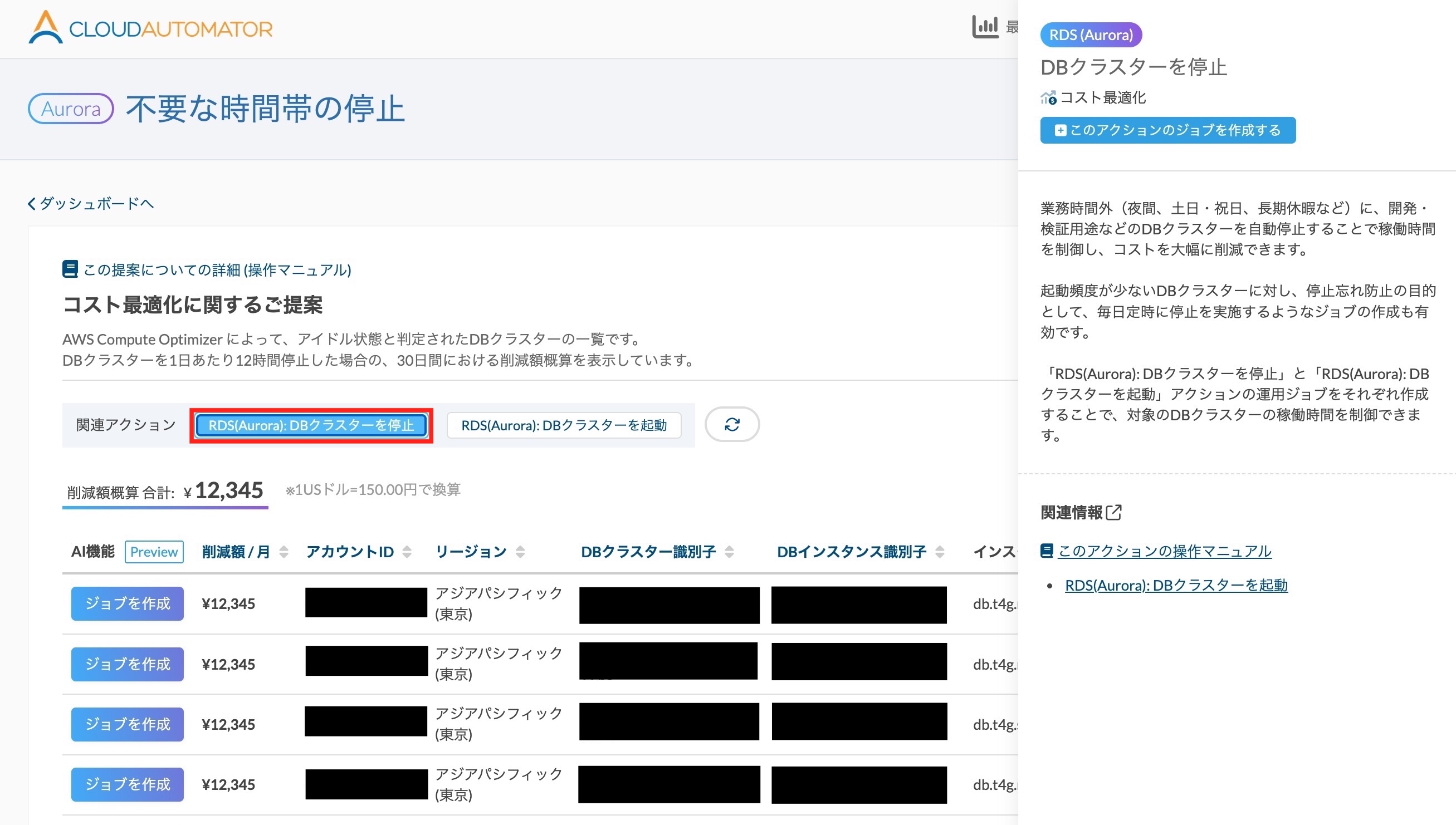
Task: Open このアクションの操作マニュアル link
Action: point(1164,551)
